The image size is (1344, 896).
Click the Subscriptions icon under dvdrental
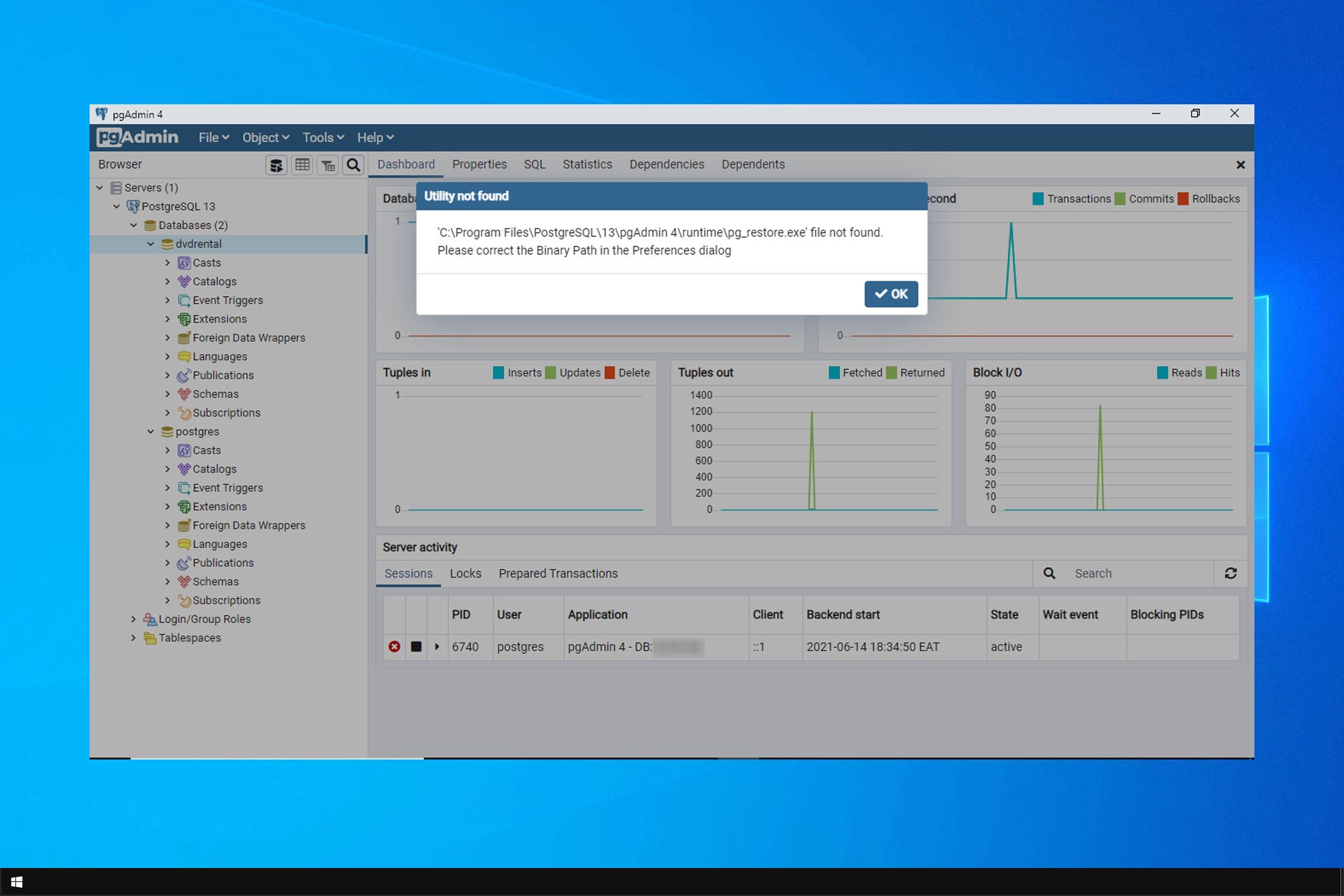184,413
